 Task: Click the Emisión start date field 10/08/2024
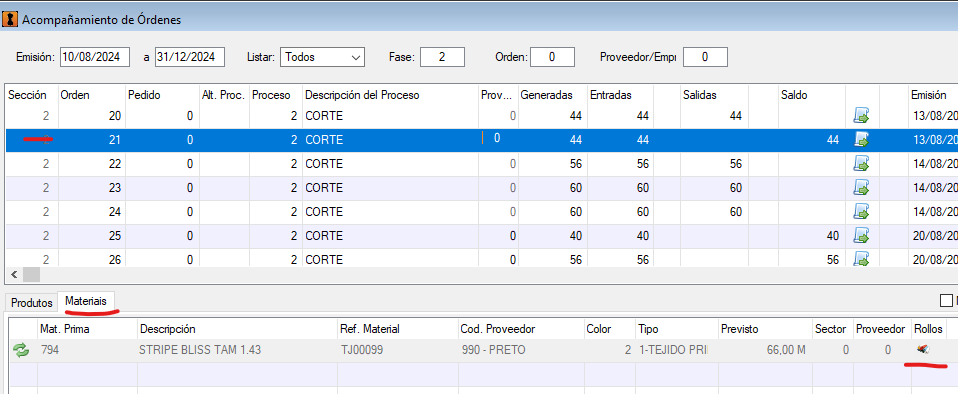[x=96, y=57]
